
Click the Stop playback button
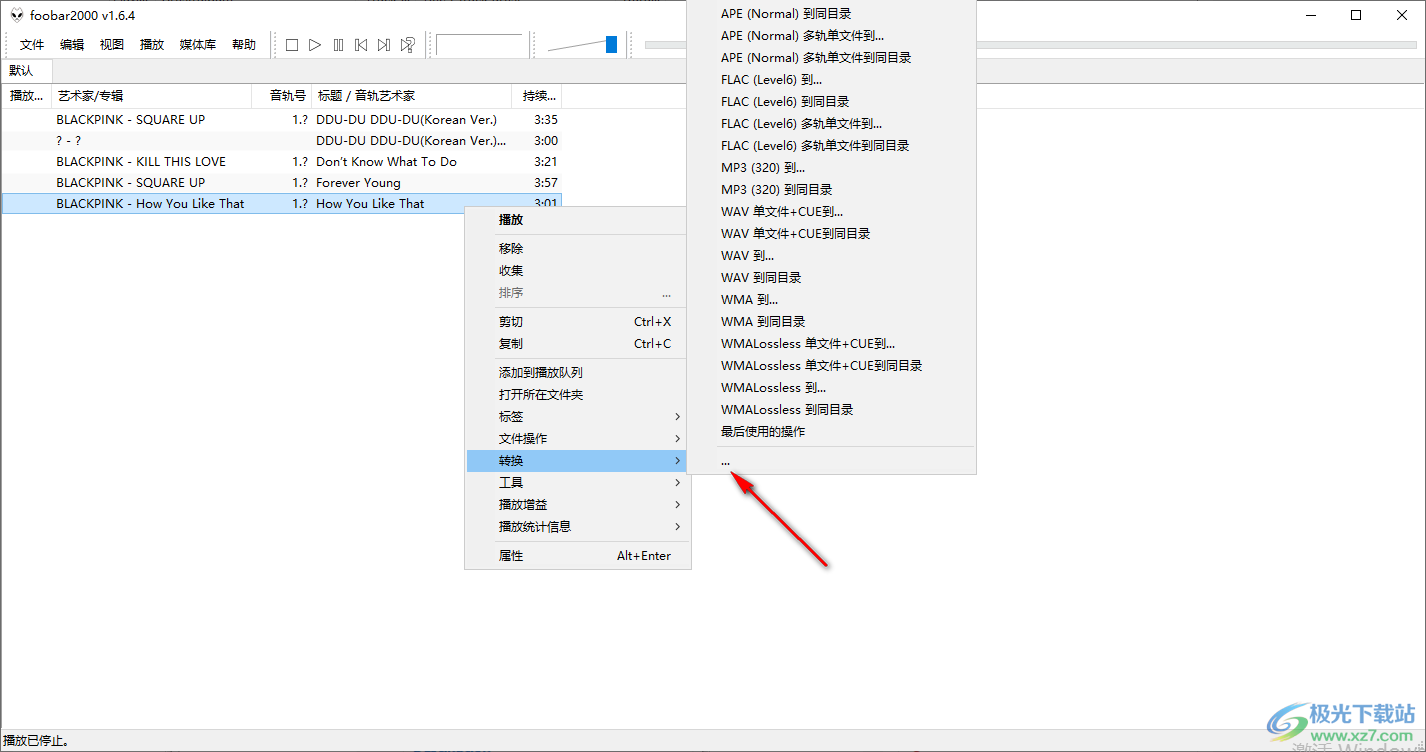click(292, 45)
